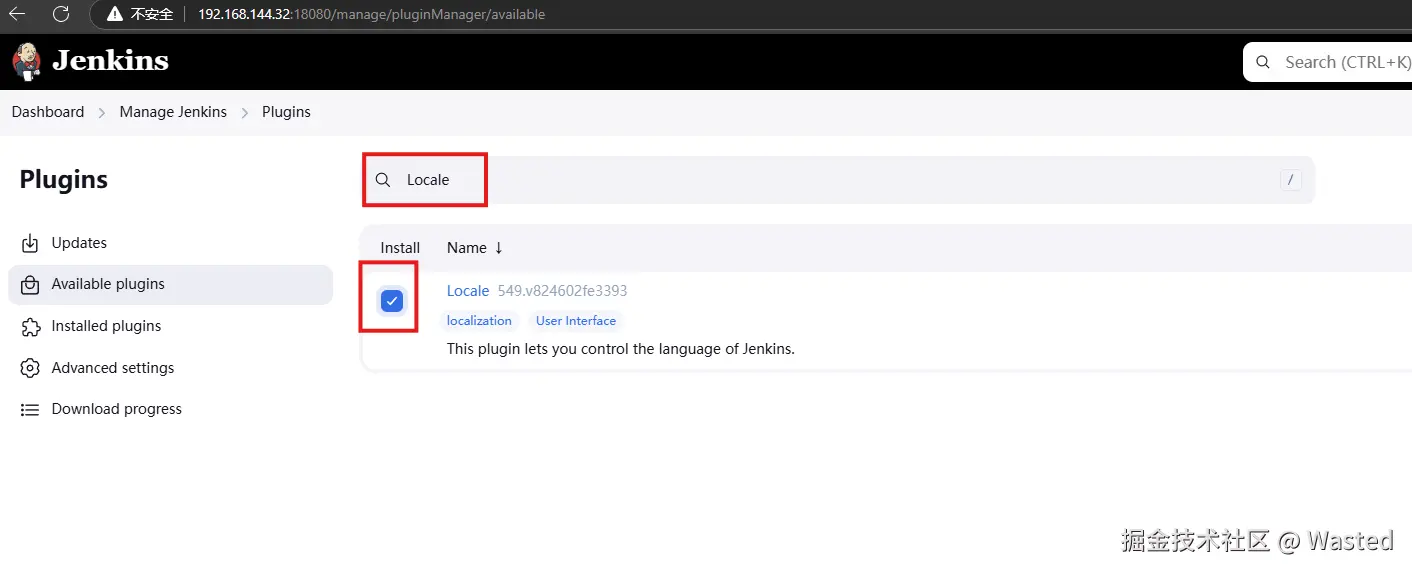Image resolution: width=1412 pixels, height=572 pixels.
Task: Open the Manage Jenkins breadcrumb link
Action: click(173, 112)
